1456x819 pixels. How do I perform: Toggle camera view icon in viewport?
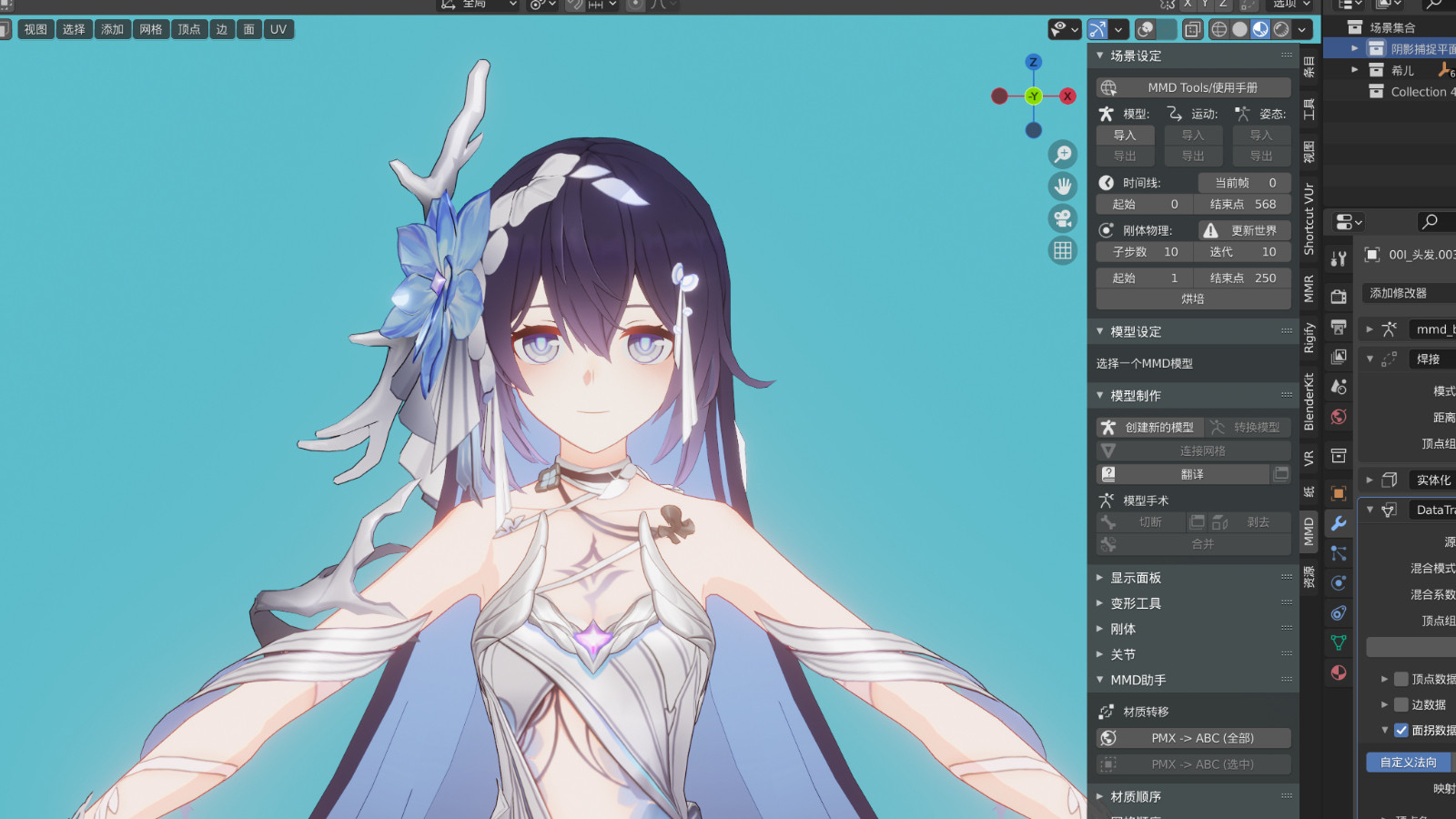point(1062,218)
